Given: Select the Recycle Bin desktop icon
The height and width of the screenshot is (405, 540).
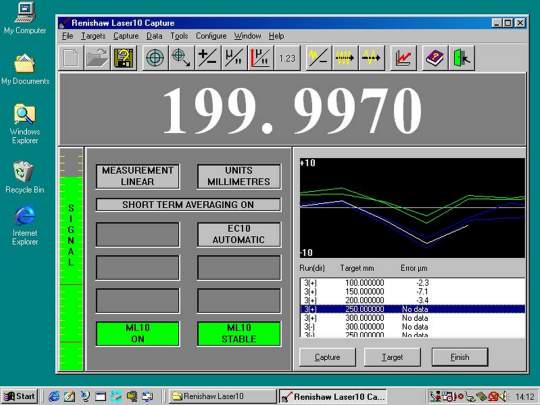Looking at the screenshot, I should tap(25, 177).
